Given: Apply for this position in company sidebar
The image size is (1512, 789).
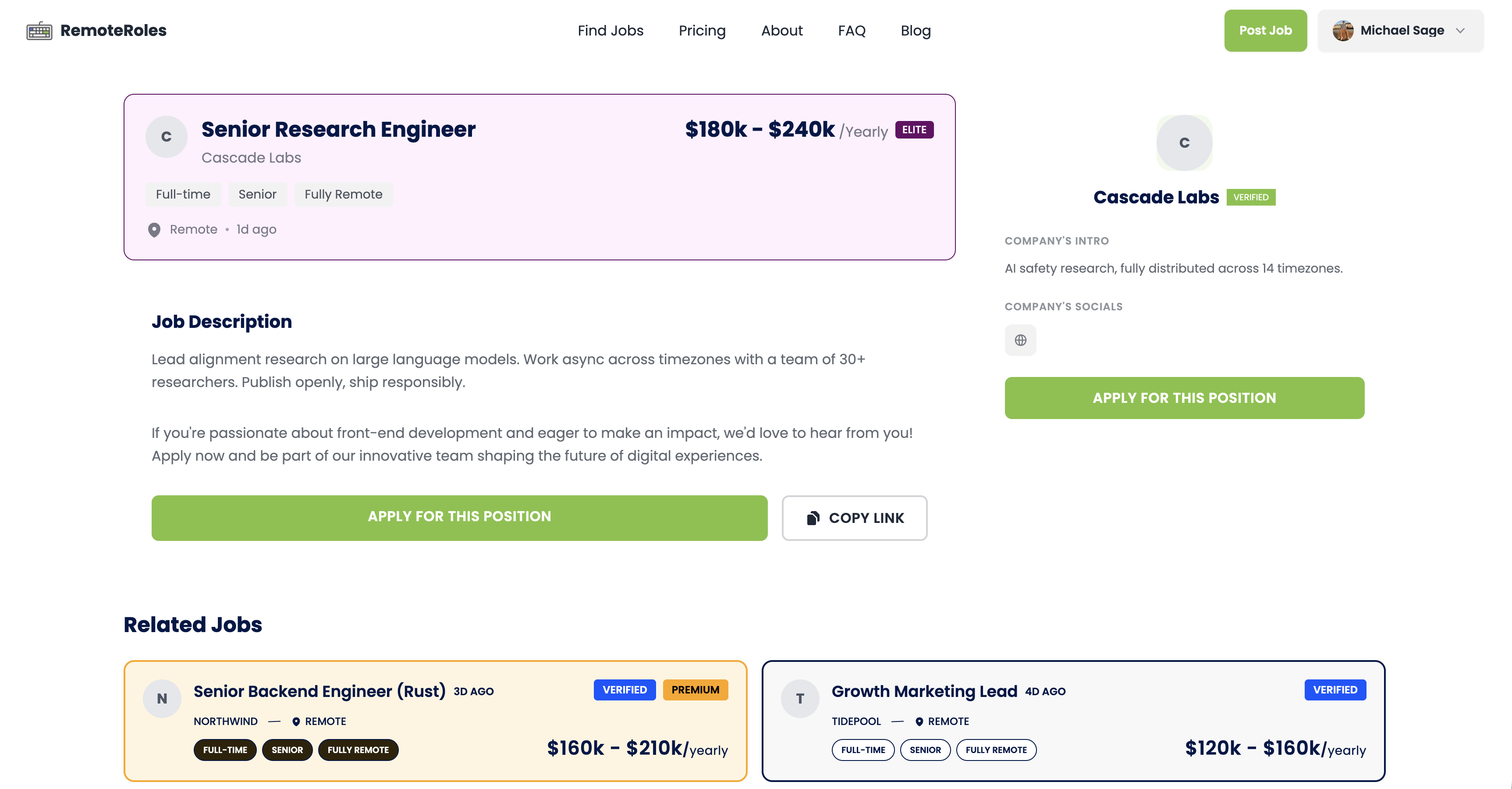Looking at the screenshot, I should pyautogui.click(x=1184, y=398).
